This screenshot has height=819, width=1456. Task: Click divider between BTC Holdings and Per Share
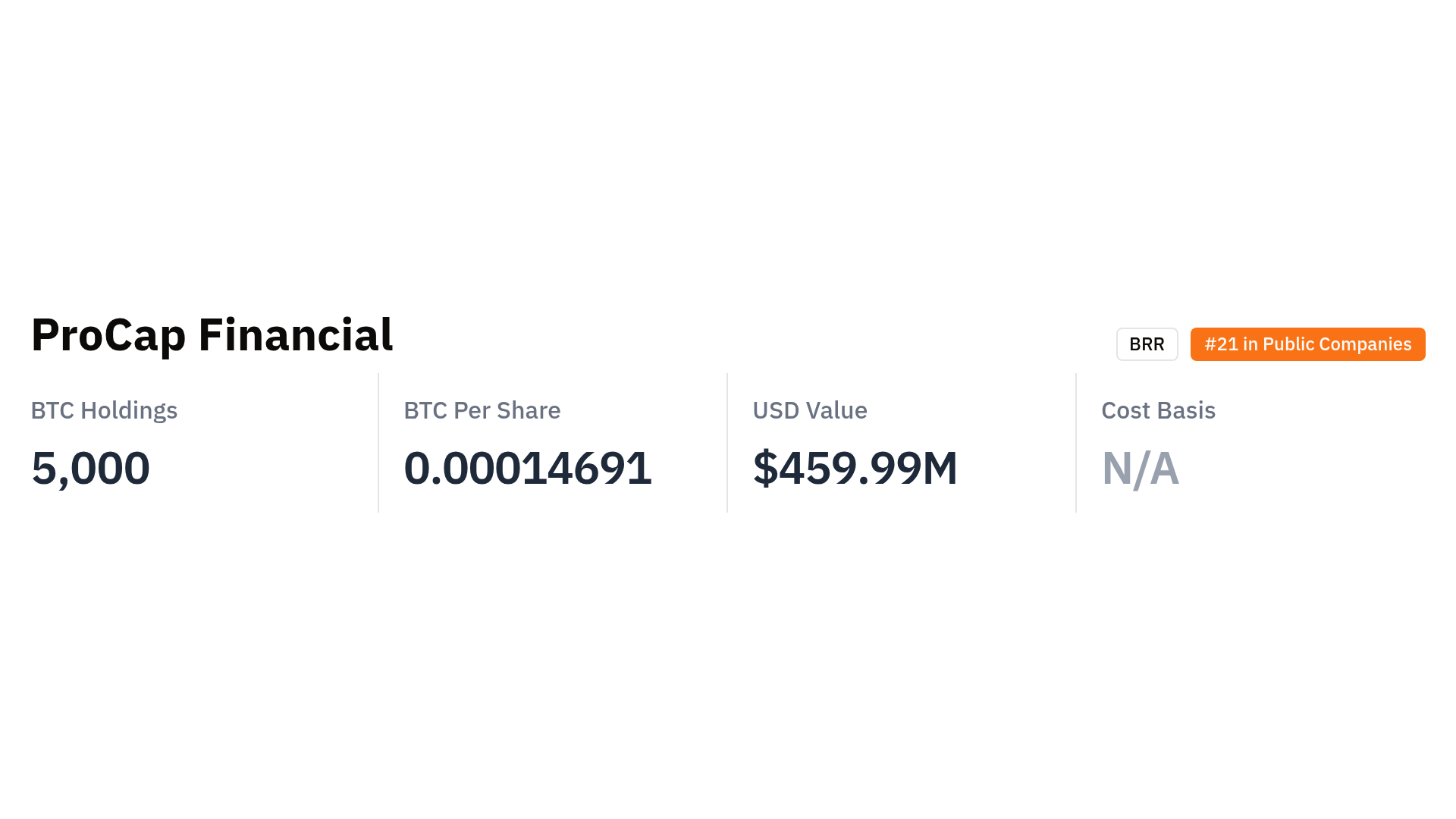click(x=378, y=443)
